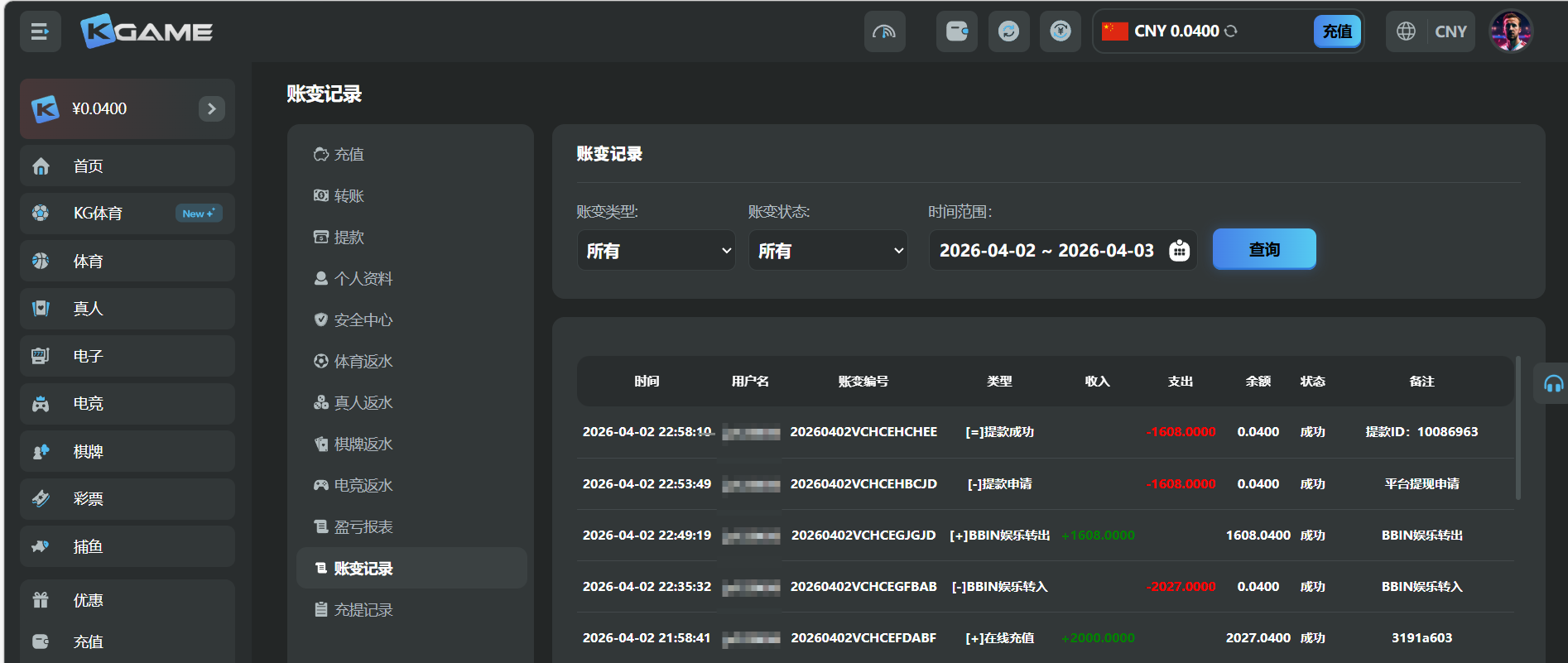Click the CNY currency label beside globe

1450,31
